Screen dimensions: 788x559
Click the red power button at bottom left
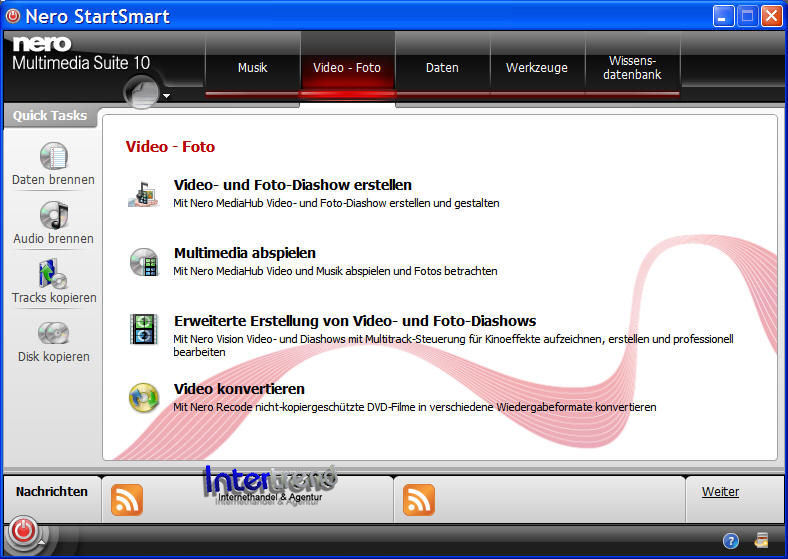click(23, 531)
